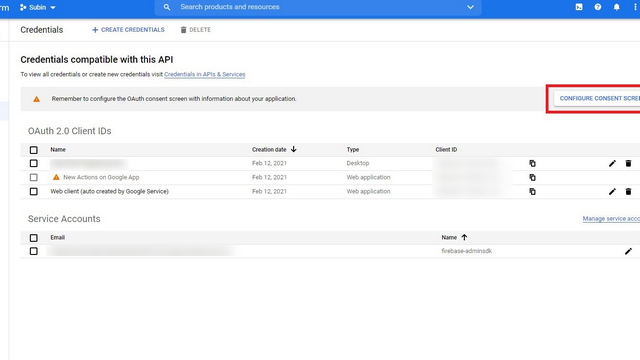Viewport: 640px width, 360px height.
Task: Click CREATE CREDENTIALS button
Action: (x=128, y=30)
